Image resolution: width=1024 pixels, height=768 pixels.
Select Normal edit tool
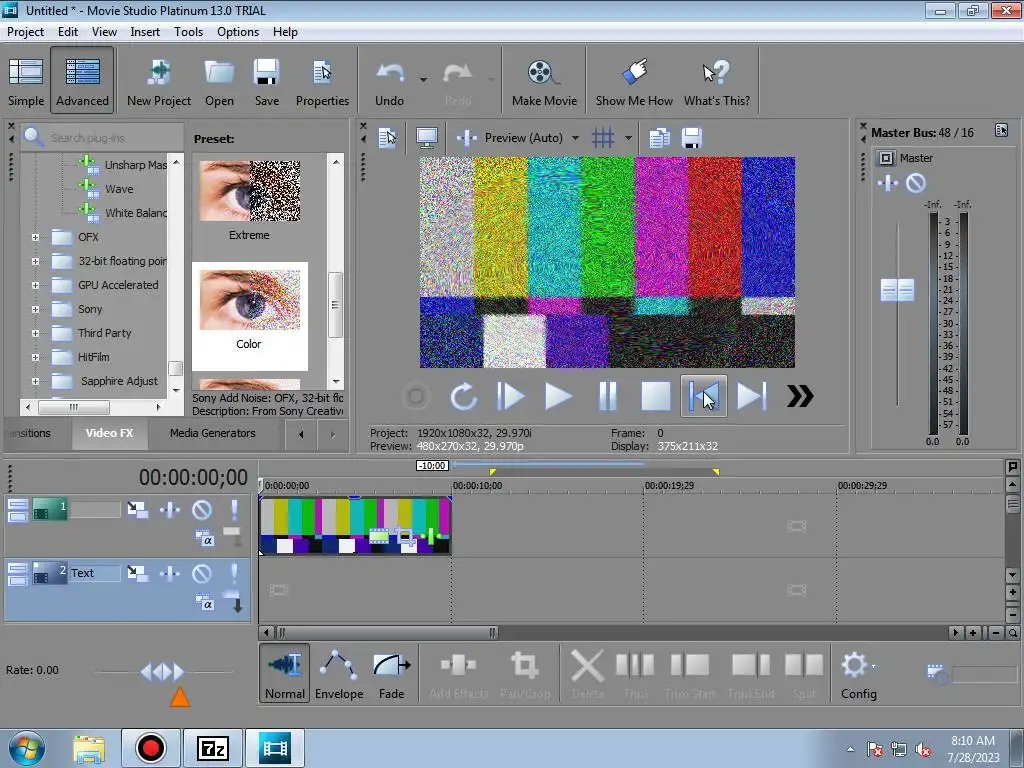click(285, 673)
